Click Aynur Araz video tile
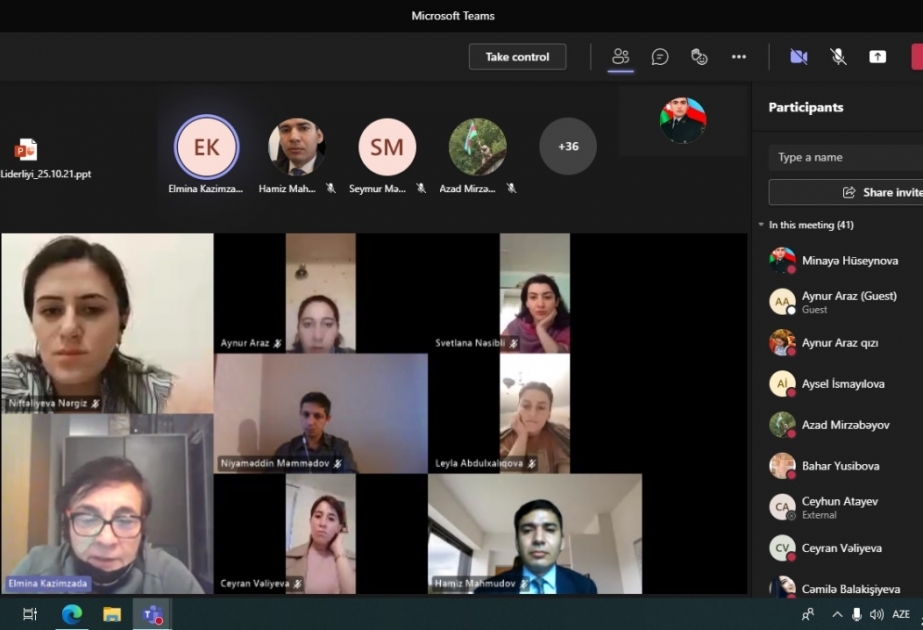923x630 pixels. tap(321, 293)
